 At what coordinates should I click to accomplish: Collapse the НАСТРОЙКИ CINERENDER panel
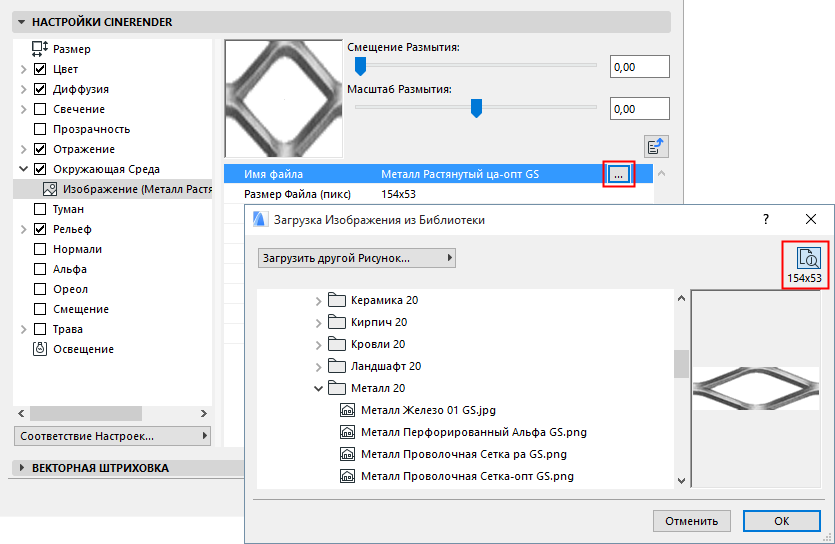[21, 22]
